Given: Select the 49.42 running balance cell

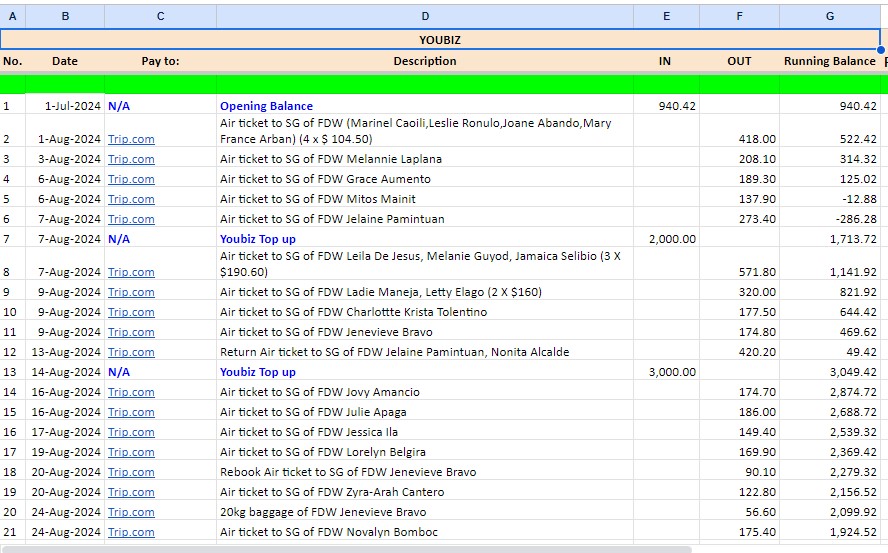Looking at the screenshot, I should [830, 352].
